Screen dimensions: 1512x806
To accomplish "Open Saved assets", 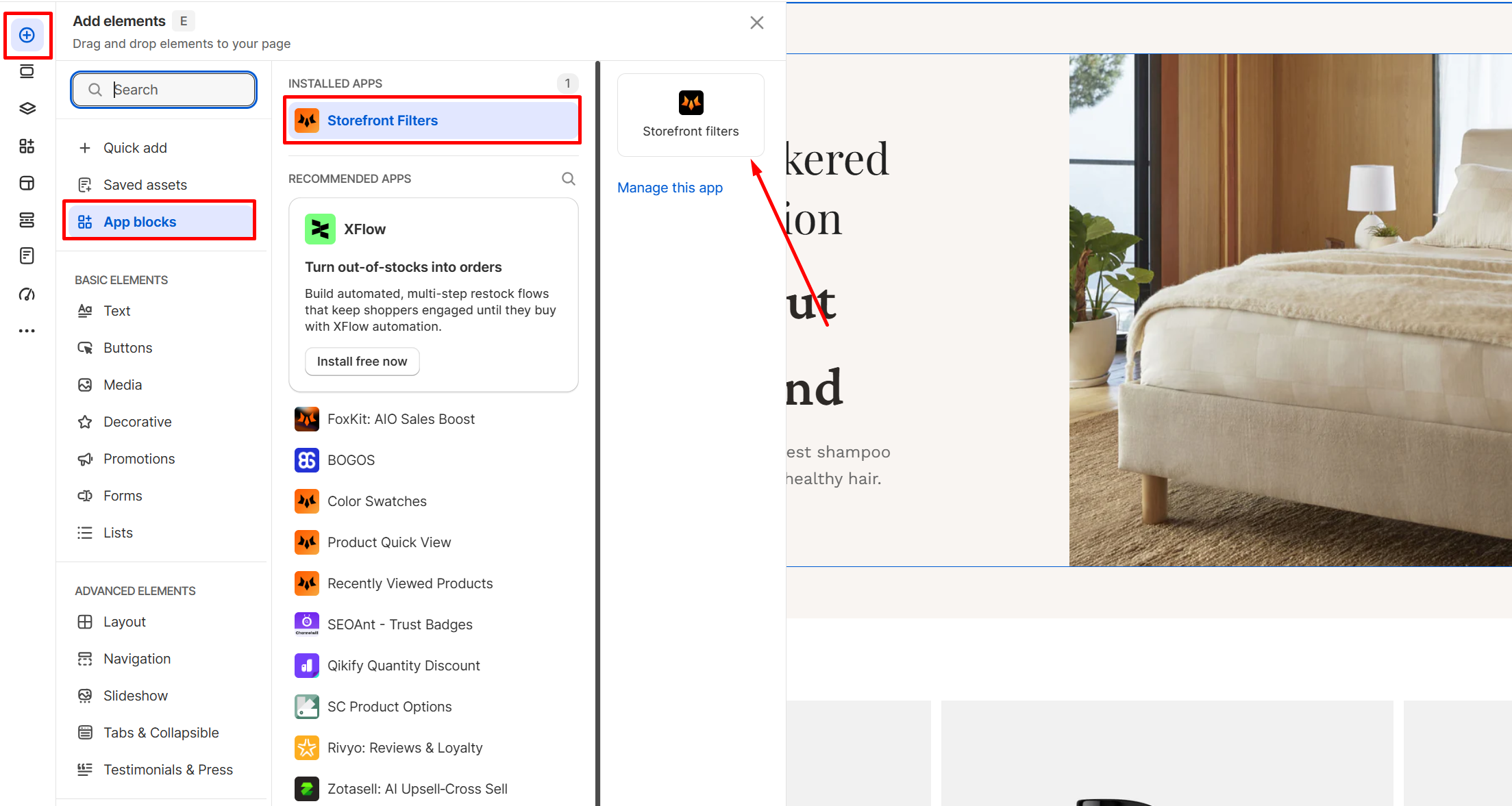I will pos(162,185).
